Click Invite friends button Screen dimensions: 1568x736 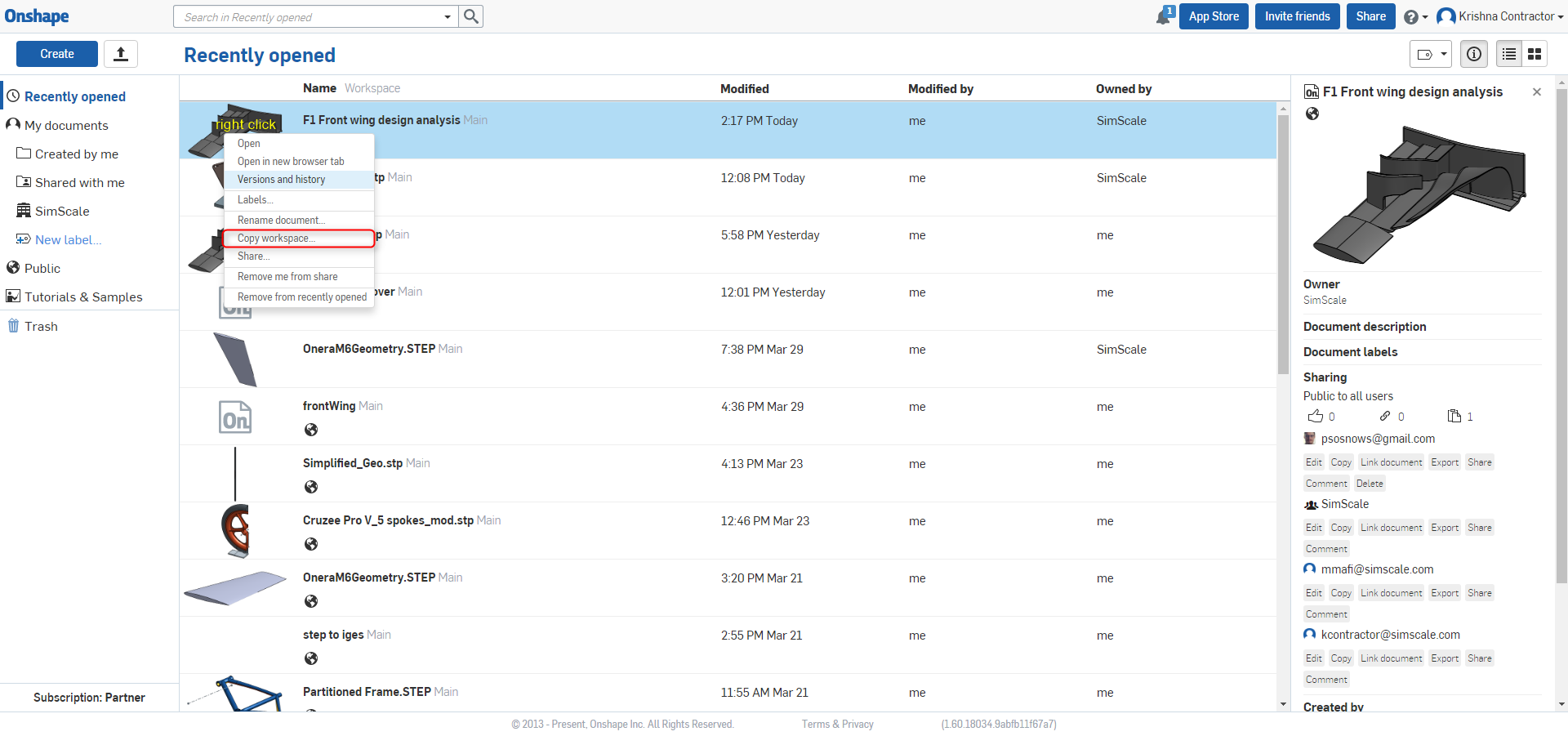1298,16
